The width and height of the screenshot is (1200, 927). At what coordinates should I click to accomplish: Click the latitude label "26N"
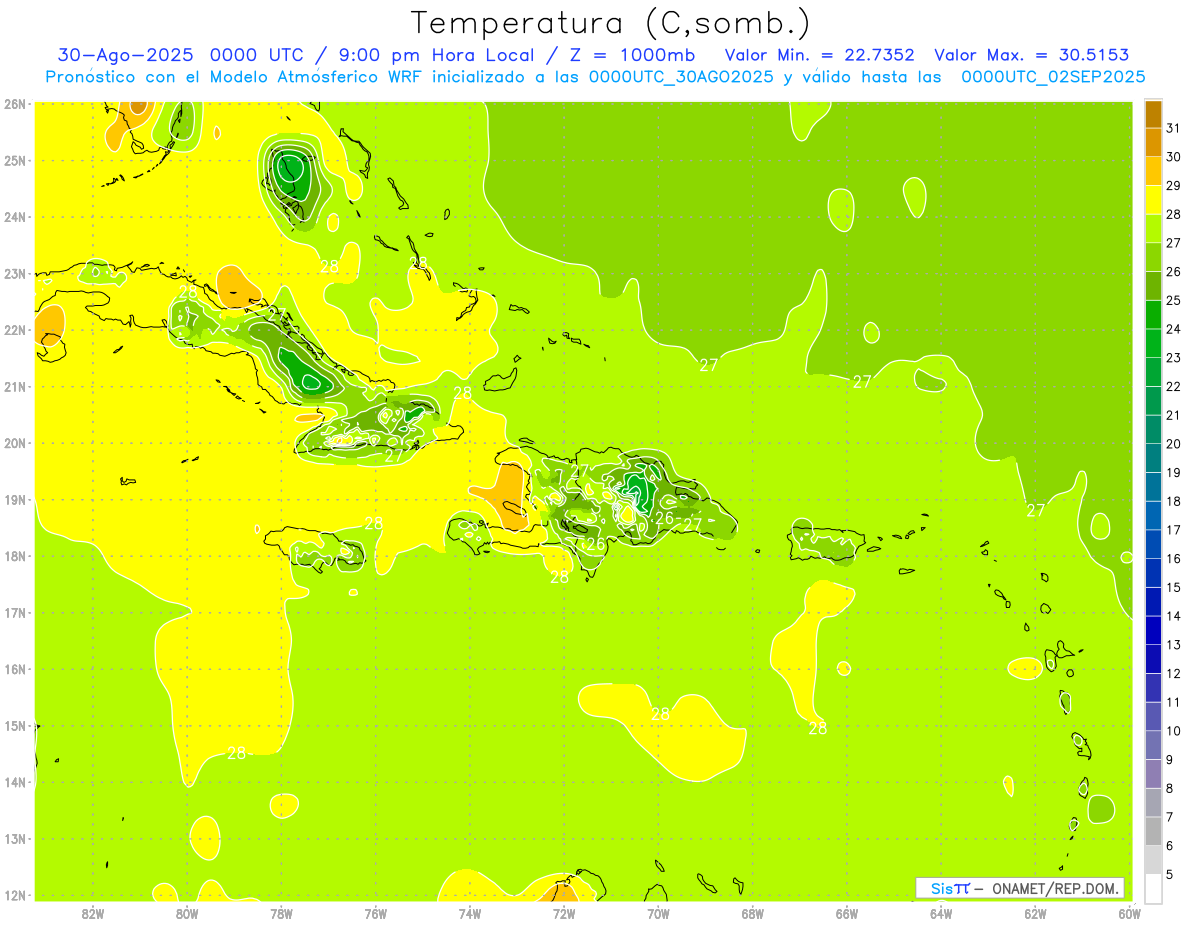(x=15, y=104)
